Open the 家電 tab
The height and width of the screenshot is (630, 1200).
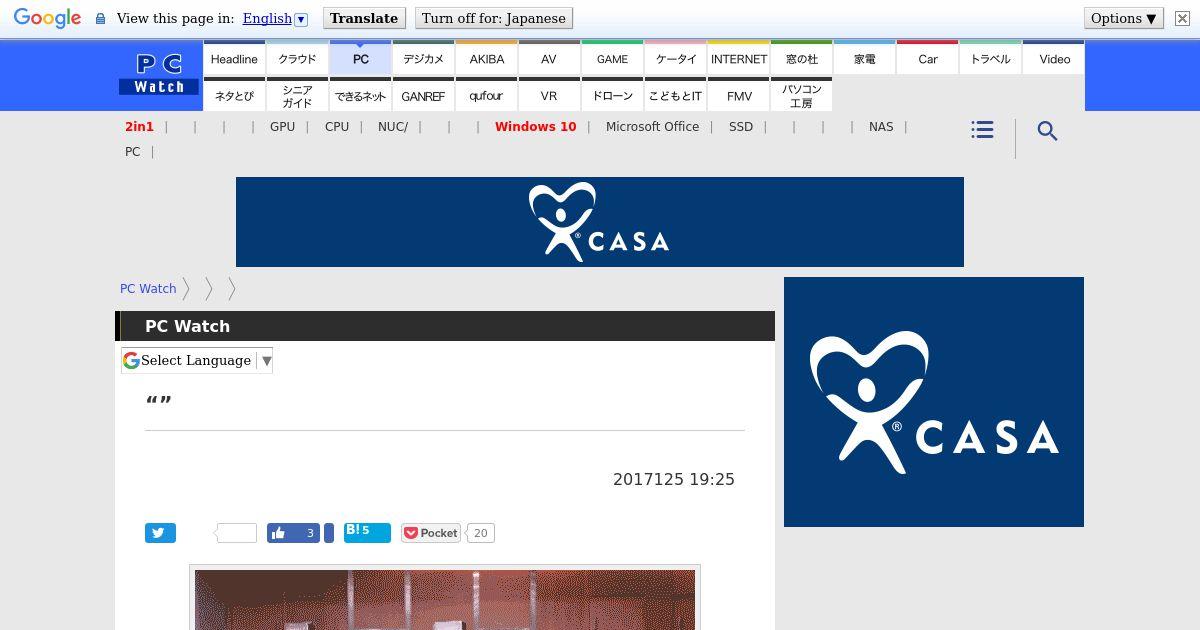865,58
